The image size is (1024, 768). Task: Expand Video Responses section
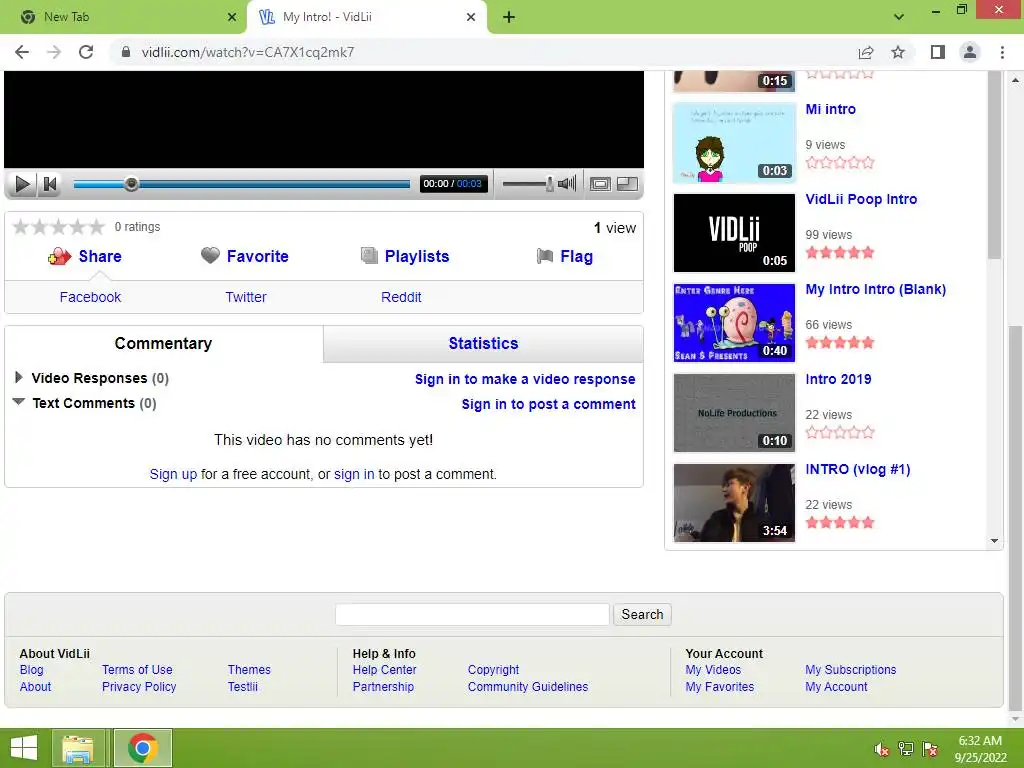pos(19,377)
